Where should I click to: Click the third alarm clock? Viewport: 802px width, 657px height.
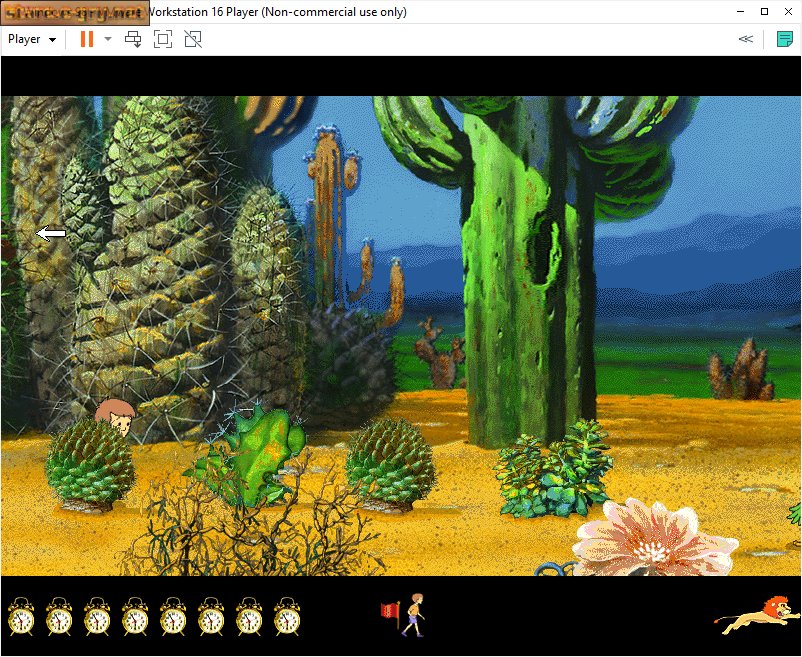click(x=97, y=616)
